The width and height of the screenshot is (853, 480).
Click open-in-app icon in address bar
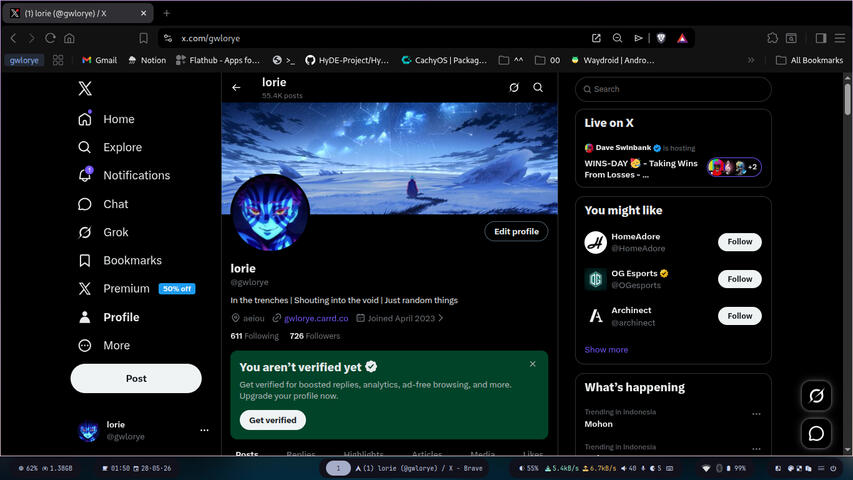pyautogui.click(x=596, y=38)
